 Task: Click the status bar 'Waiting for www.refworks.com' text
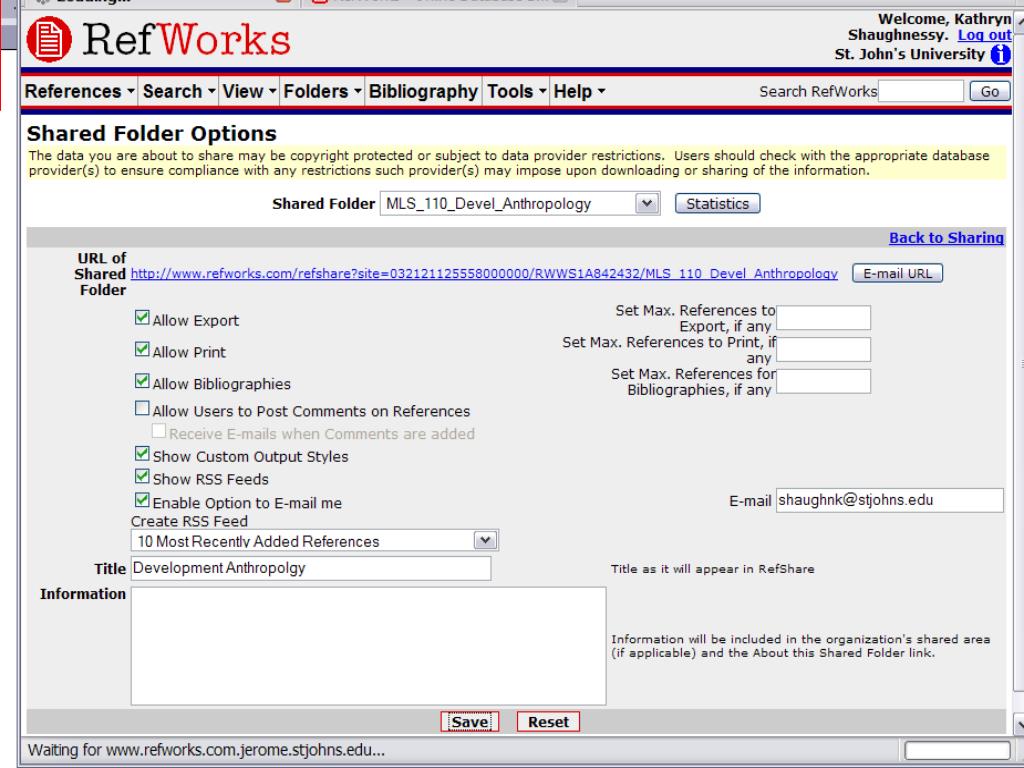[206, 750]
